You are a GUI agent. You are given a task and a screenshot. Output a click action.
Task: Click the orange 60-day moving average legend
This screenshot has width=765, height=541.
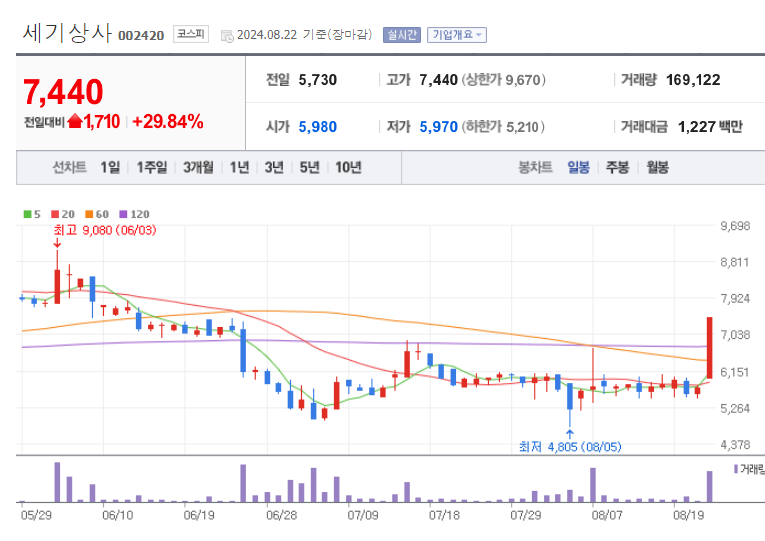click(x=96, y=214)
